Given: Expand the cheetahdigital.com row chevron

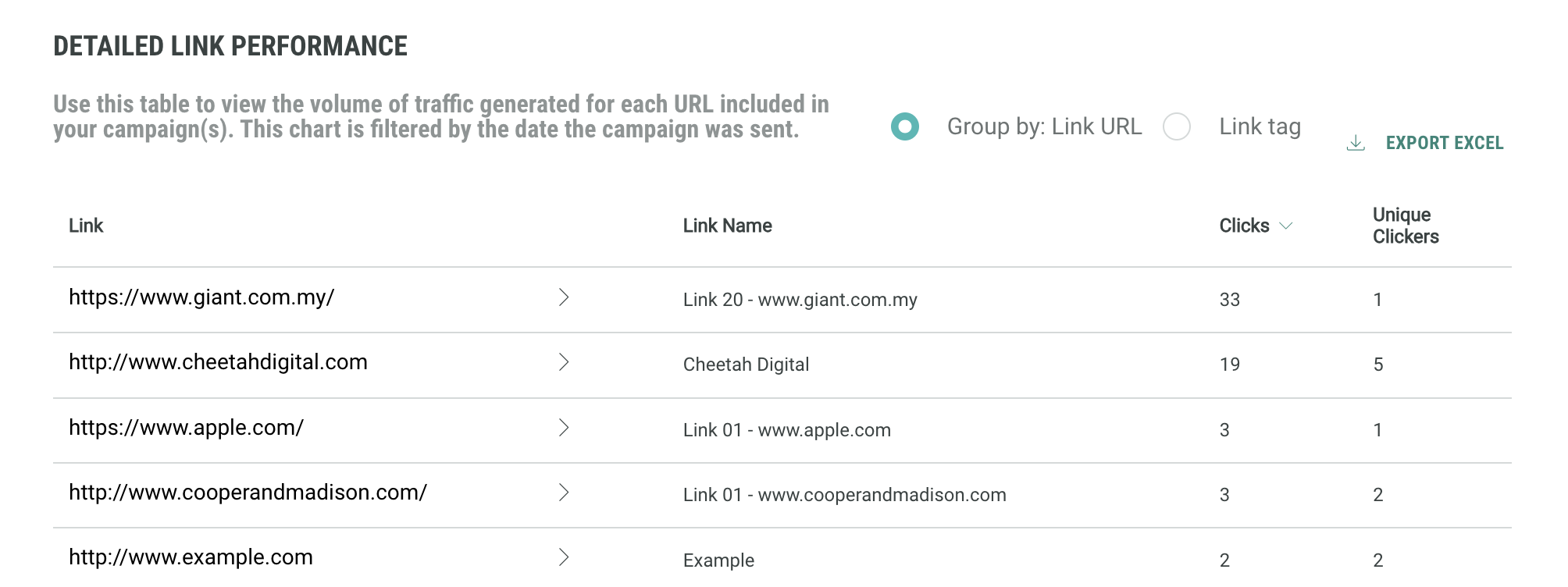Looking at the screenshot, I should click(x=564, y=362).
